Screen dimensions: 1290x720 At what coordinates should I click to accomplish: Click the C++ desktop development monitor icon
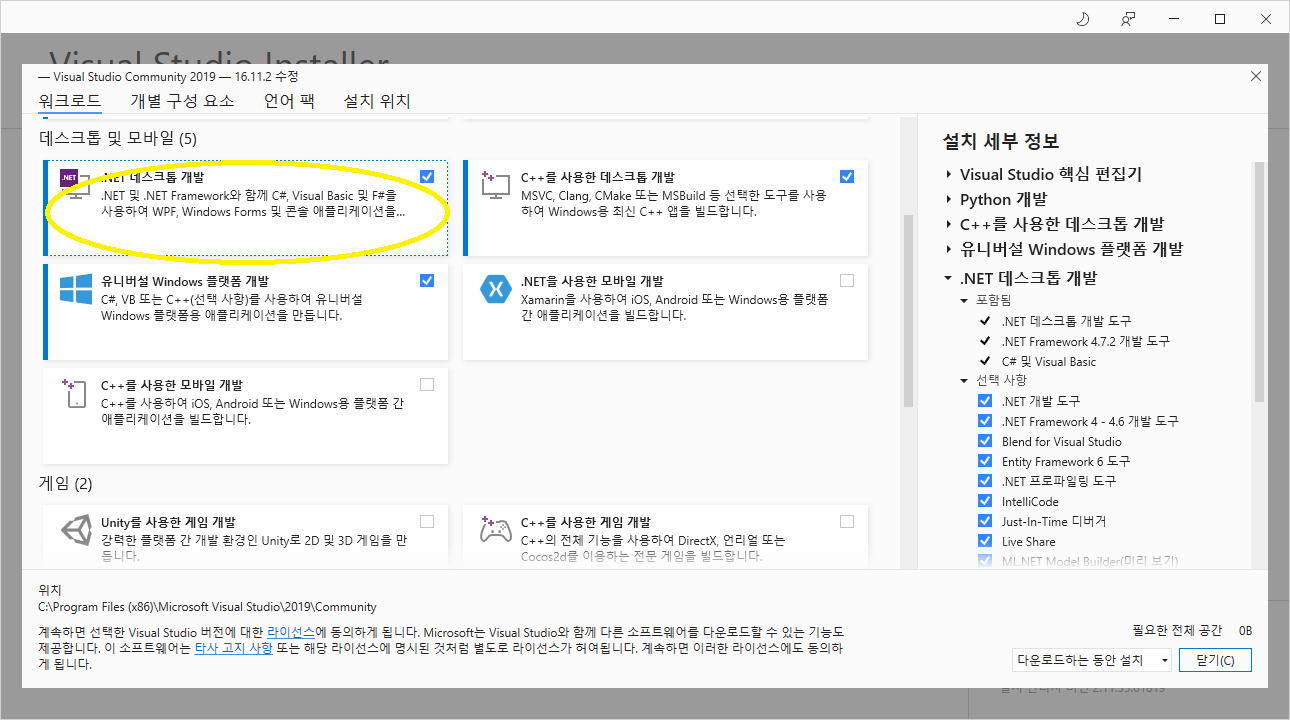point(496,185)
